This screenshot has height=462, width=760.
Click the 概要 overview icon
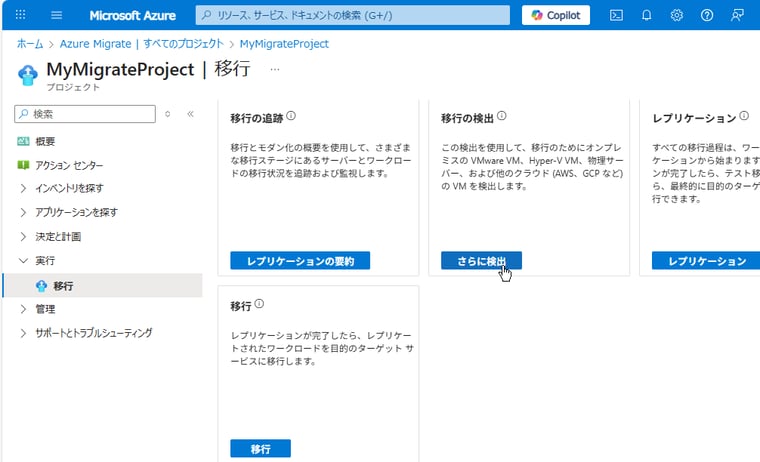[23, 141]
